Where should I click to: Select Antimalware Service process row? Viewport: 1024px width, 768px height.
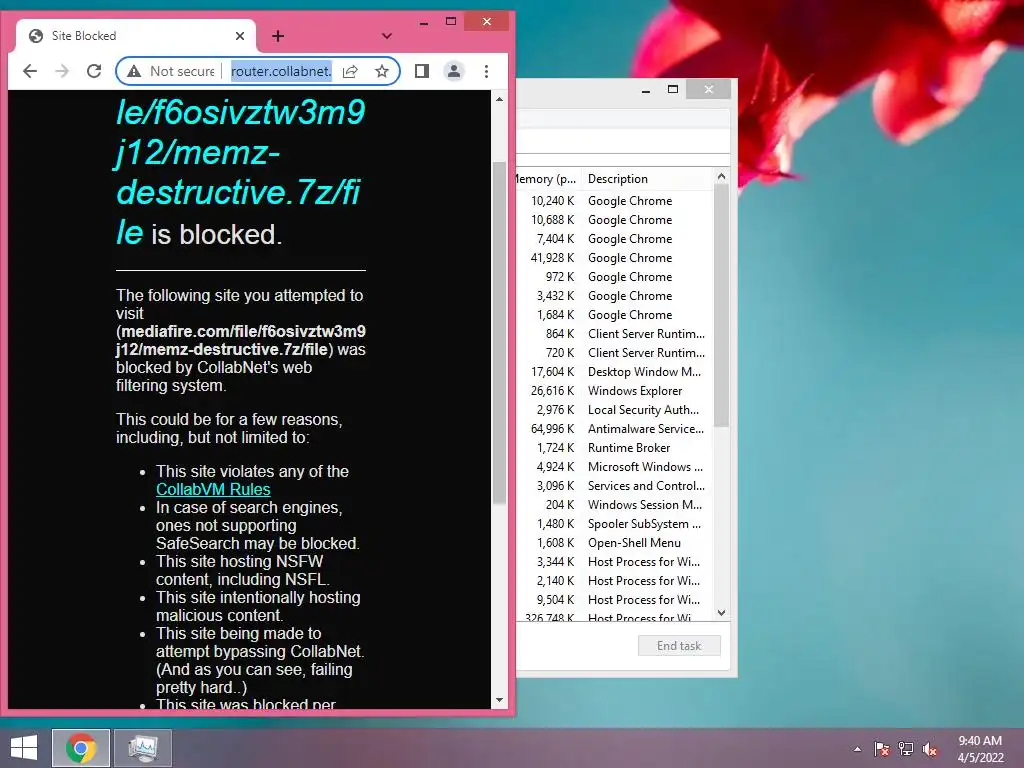[614, 428]
